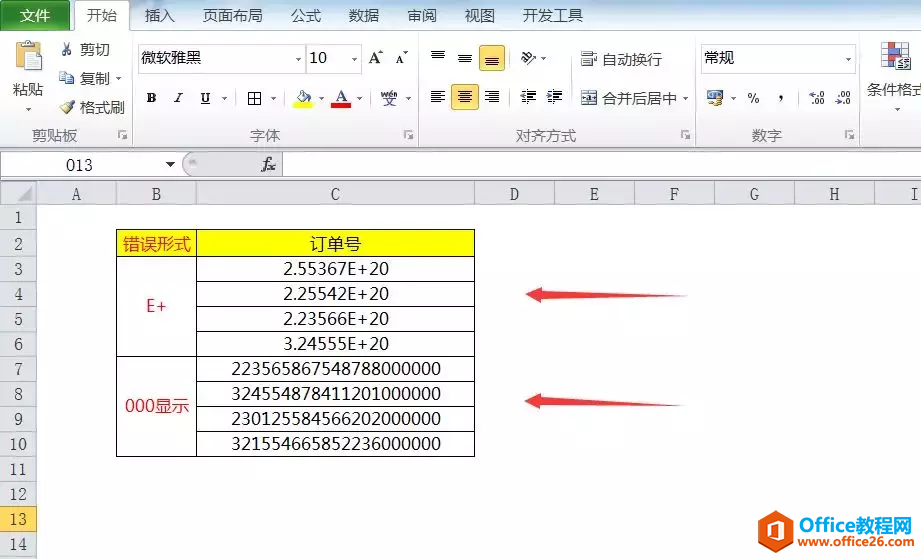Viewport: 921px width, 559px height.
Task: Increase indent icon
Action: click(x=554, y=97)
